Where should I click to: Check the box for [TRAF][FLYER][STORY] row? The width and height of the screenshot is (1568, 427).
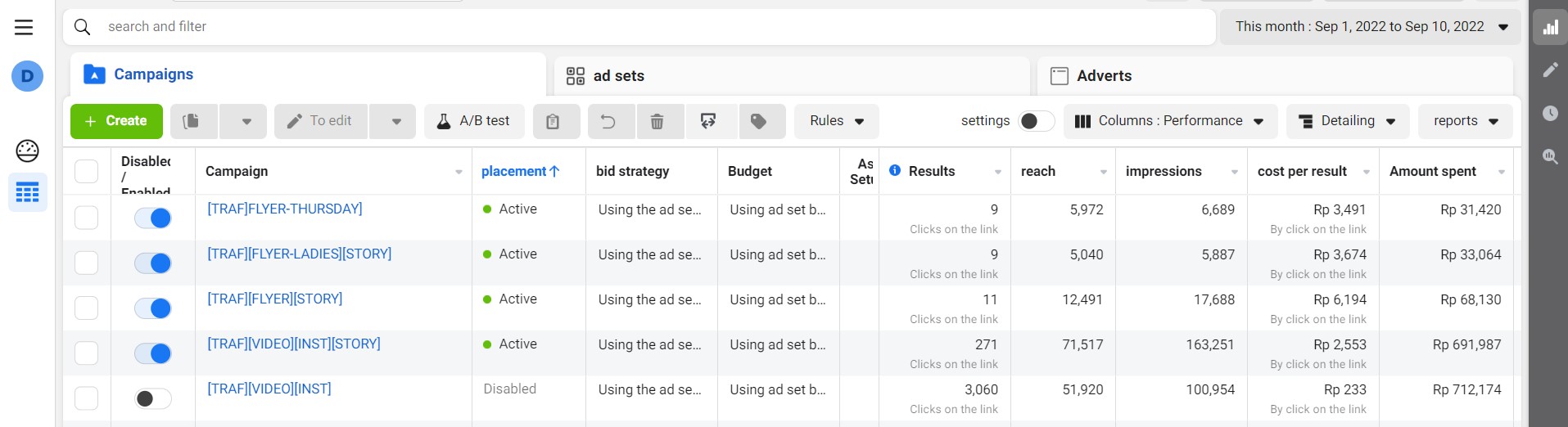click(x=86, y=308)
